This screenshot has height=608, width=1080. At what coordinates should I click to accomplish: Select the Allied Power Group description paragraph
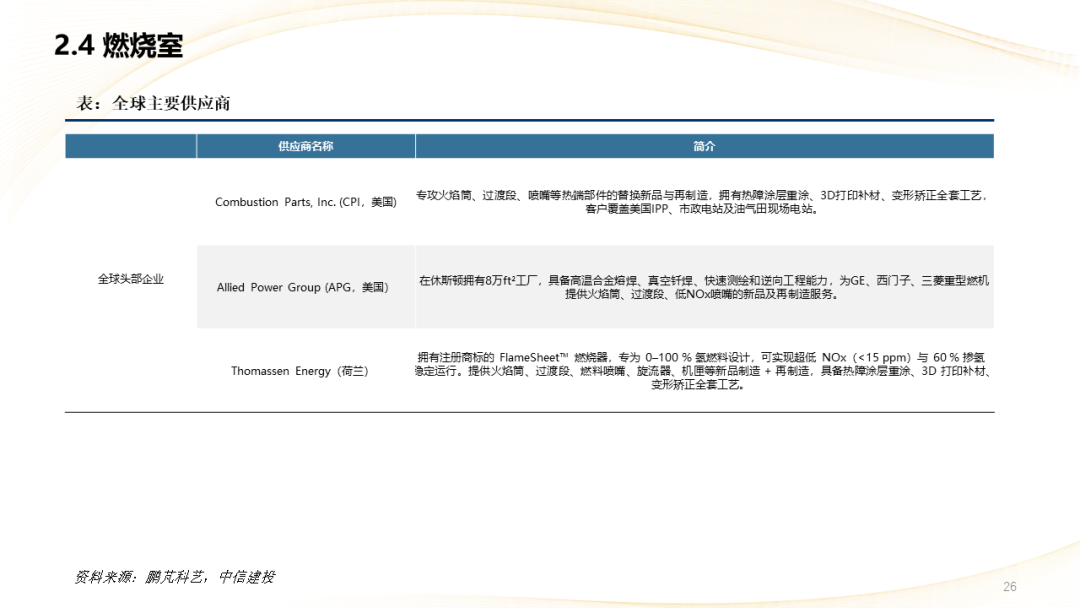point(704,288)
